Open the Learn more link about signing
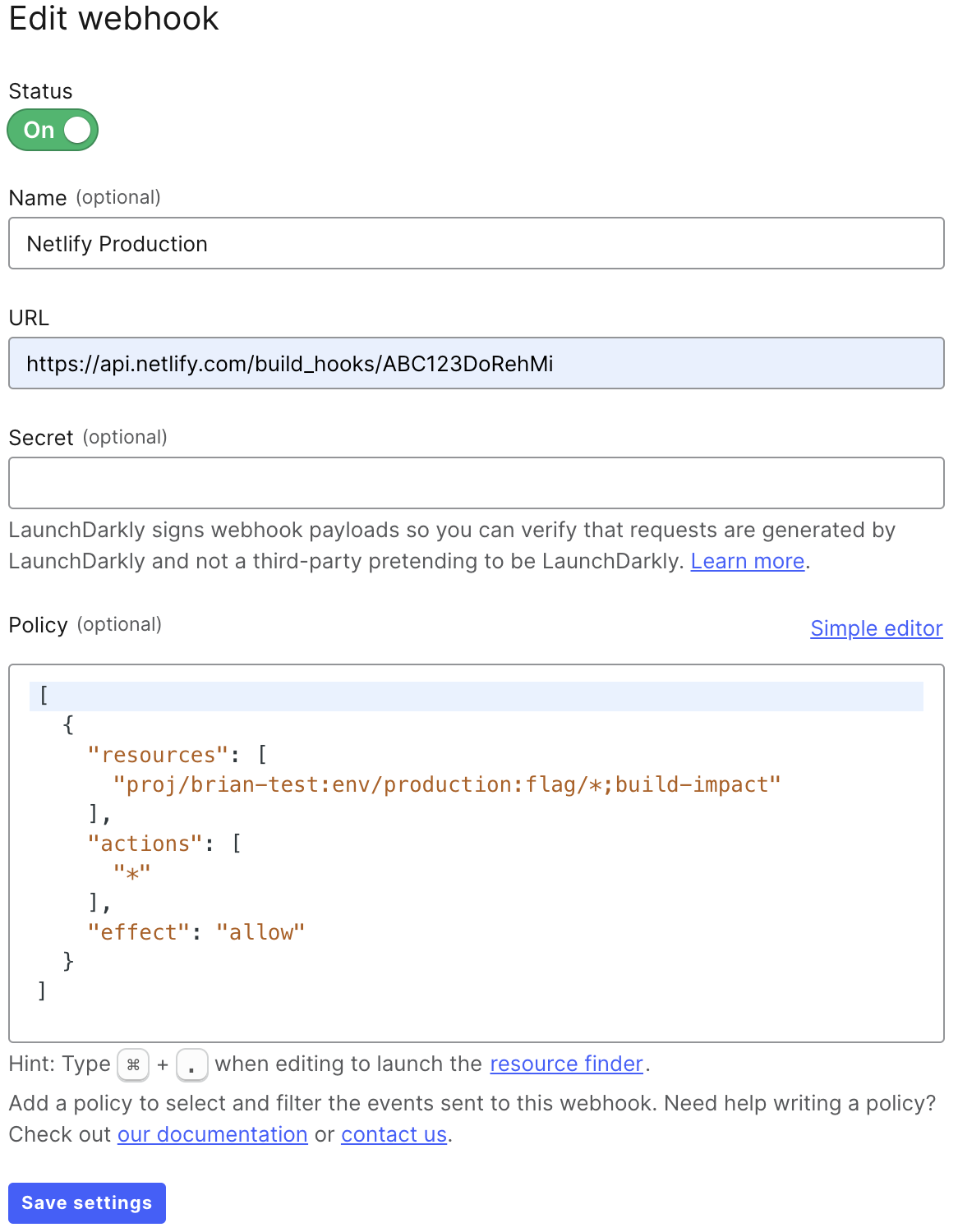This screenshot has height=1232, width=958. click(x=747, y=561)
